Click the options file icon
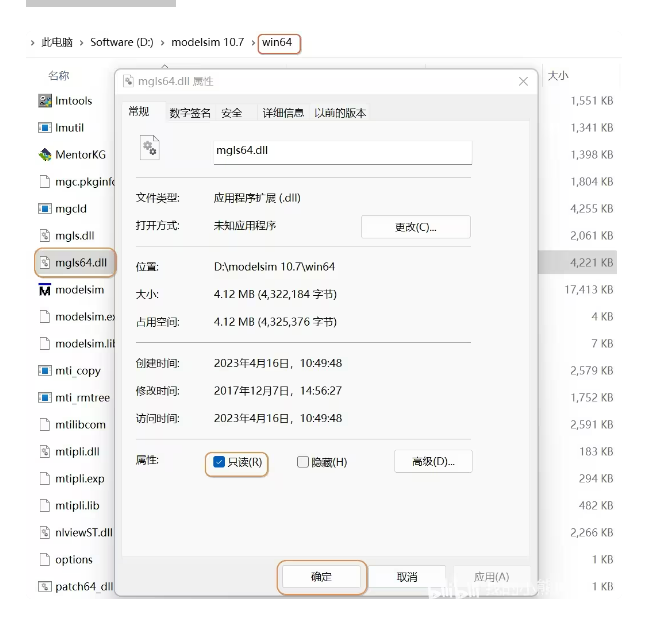This screenshot has height=620, width=656. click(x=45, y=559)
